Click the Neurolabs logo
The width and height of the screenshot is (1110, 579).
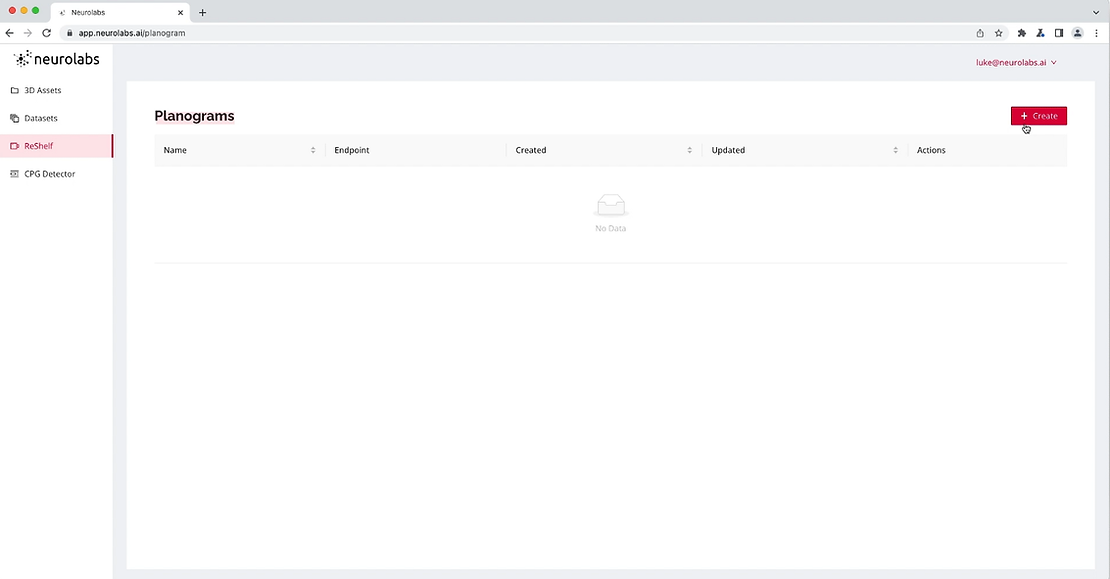pyautogui.click(x=57, y=59)
